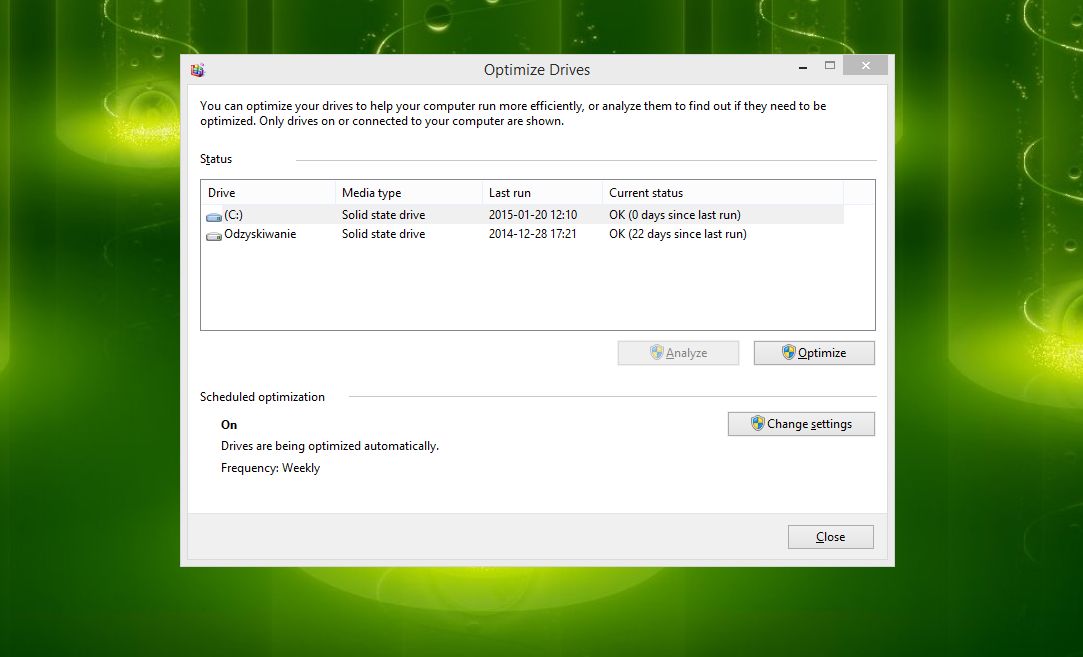The width and height of the screenshot is (1083, 657).
Task: Select the (C:) drive name text
Action: click(233, 215)
